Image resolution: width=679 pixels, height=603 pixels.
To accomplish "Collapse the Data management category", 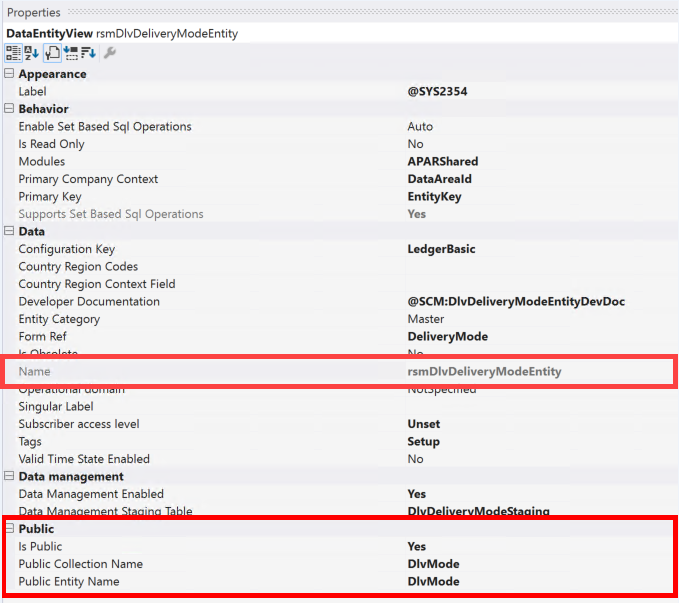I will coord(9,477).
